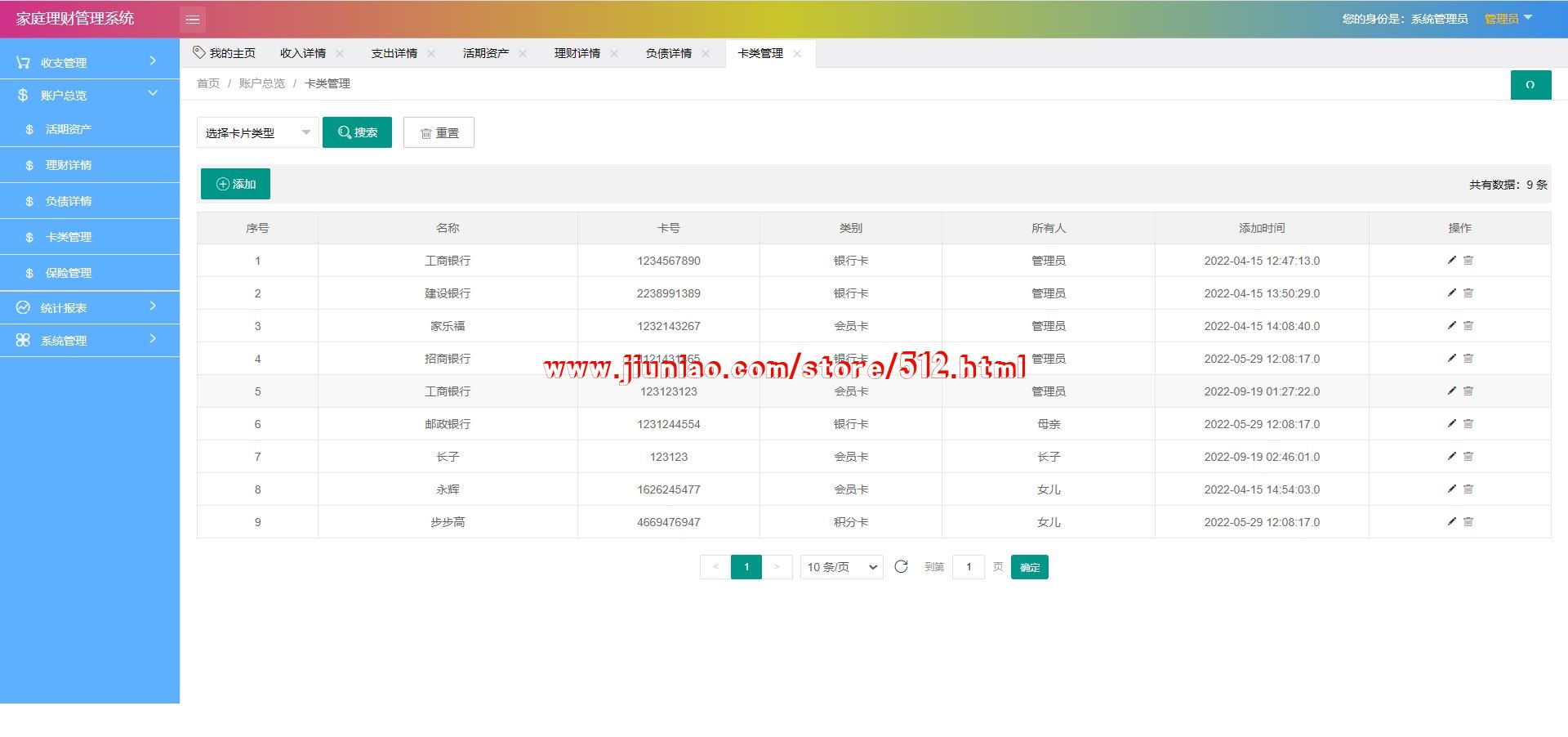
Task: Edit the 步步高 points card row
Action: point(1451,522)
